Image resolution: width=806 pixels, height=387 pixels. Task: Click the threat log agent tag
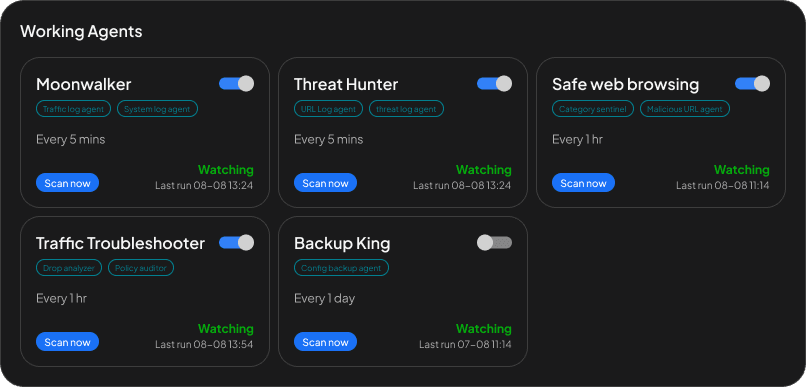pyautogui.click(x=406, y=109)
